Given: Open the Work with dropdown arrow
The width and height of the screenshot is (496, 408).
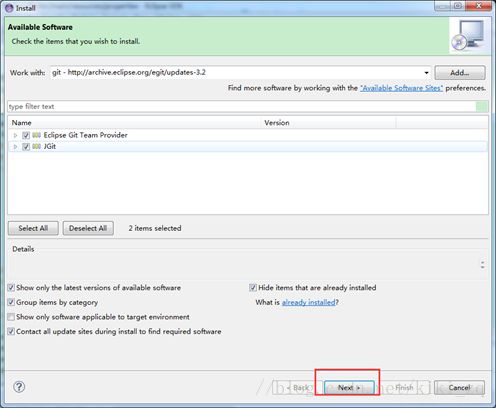Looking at the screenshot, I should pos(426,73).
